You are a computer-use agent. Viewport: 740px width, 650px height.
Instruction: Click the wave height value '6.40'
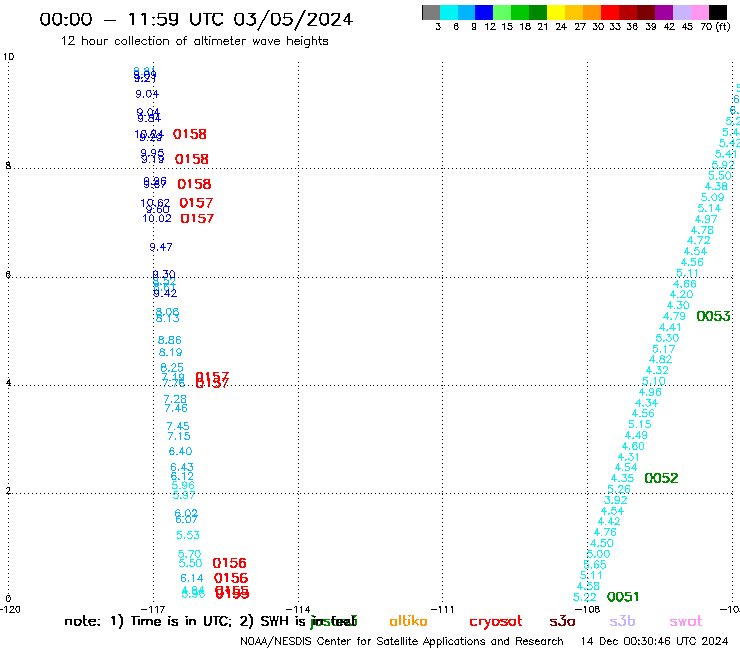180,452
